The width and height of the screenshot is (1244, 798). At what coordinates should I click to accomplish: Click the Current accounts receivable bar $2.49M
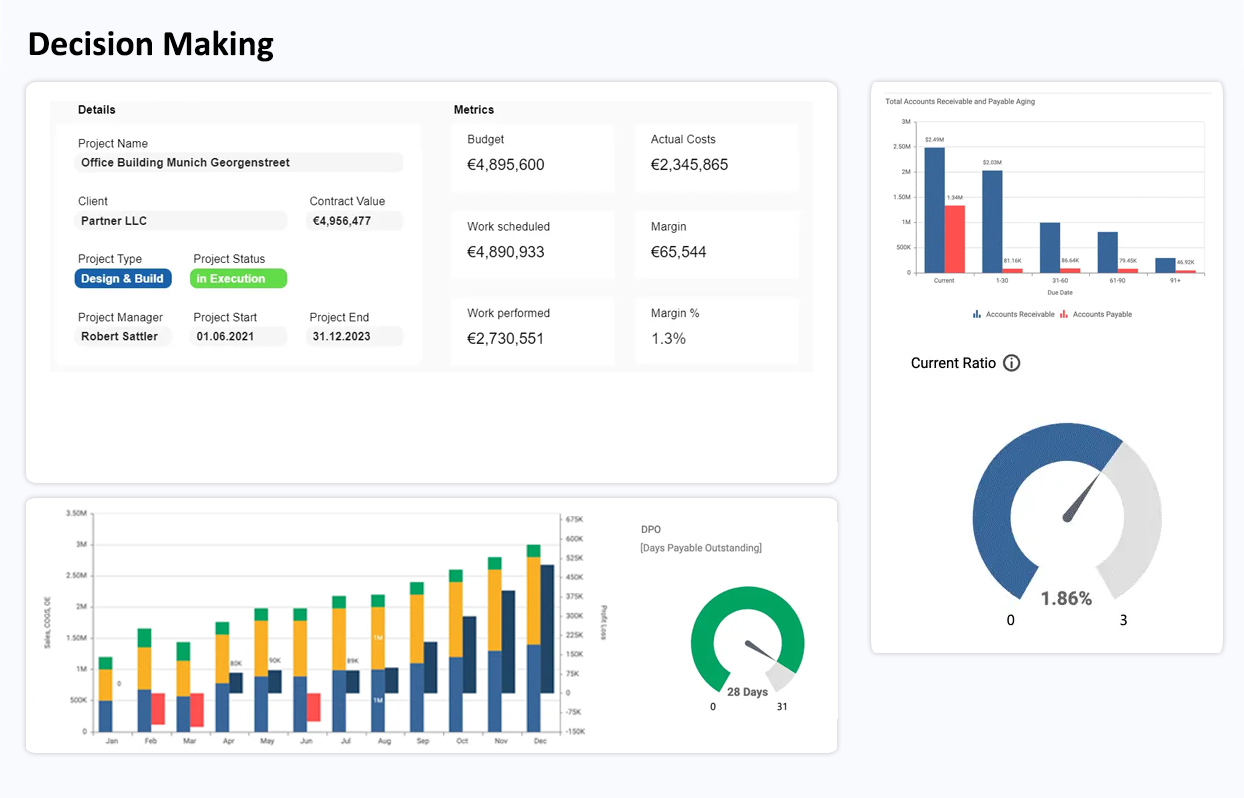pos(934,210)
